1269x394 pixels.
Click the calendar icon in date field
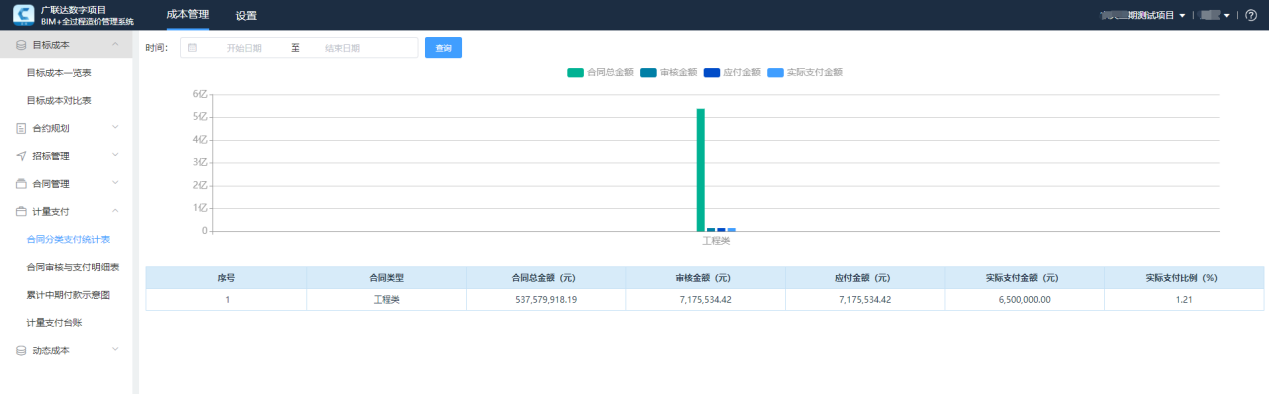click(192, 48)
